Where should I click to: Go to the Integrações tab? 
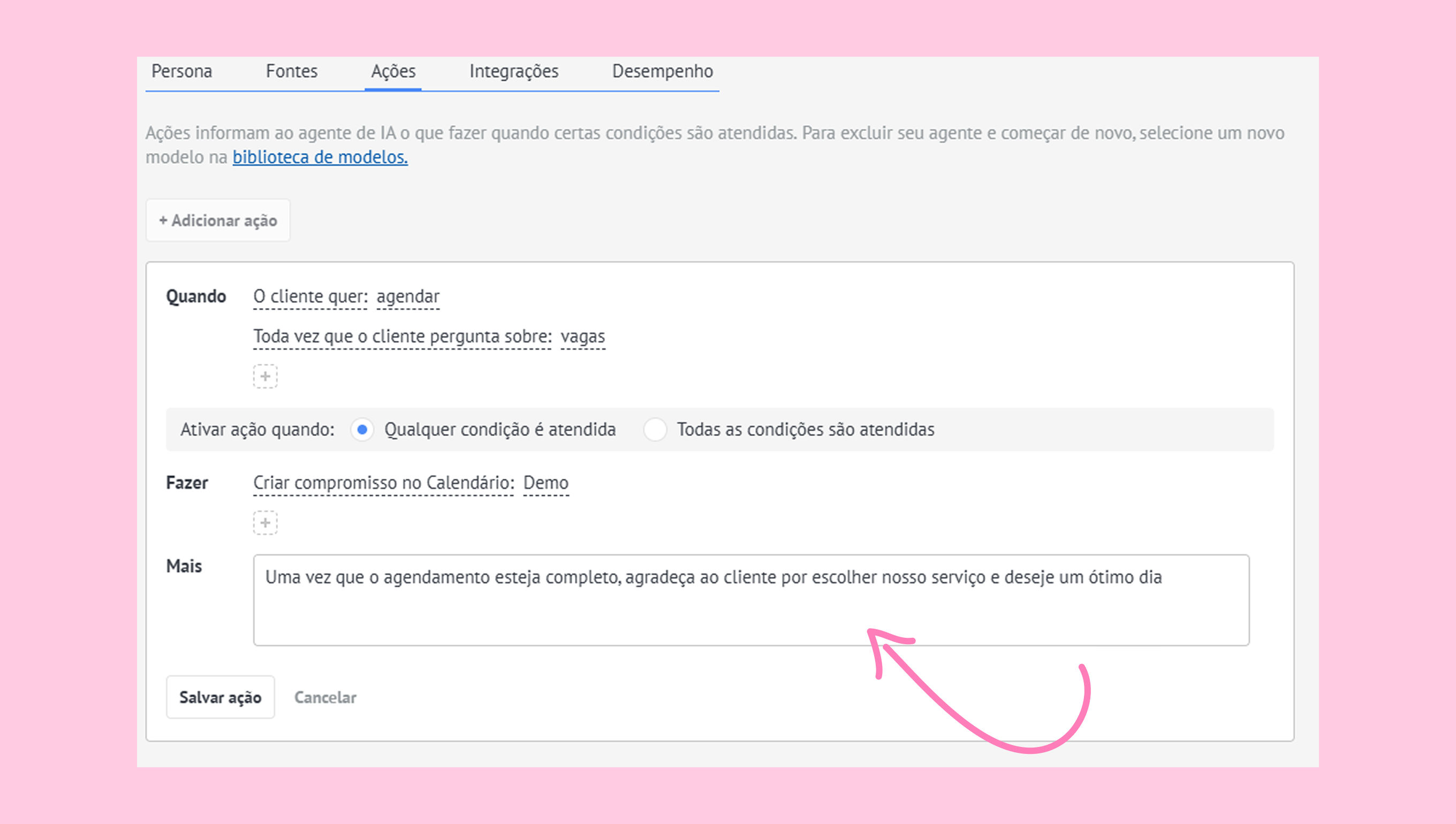pyautogui.click(x=513, y=71)
